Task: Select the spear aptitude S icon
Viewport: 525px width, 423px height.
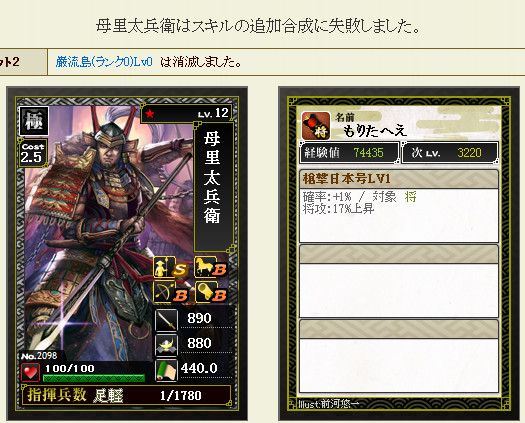Action: (171, 267)
